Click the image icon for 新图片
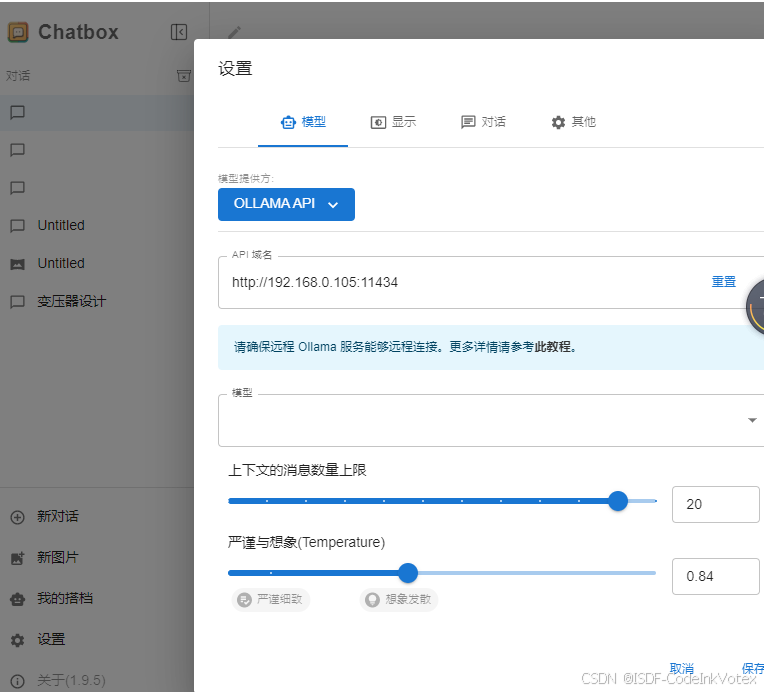Image resolution: width=764 pixels, height=692 pixels. tap(18, 558)
